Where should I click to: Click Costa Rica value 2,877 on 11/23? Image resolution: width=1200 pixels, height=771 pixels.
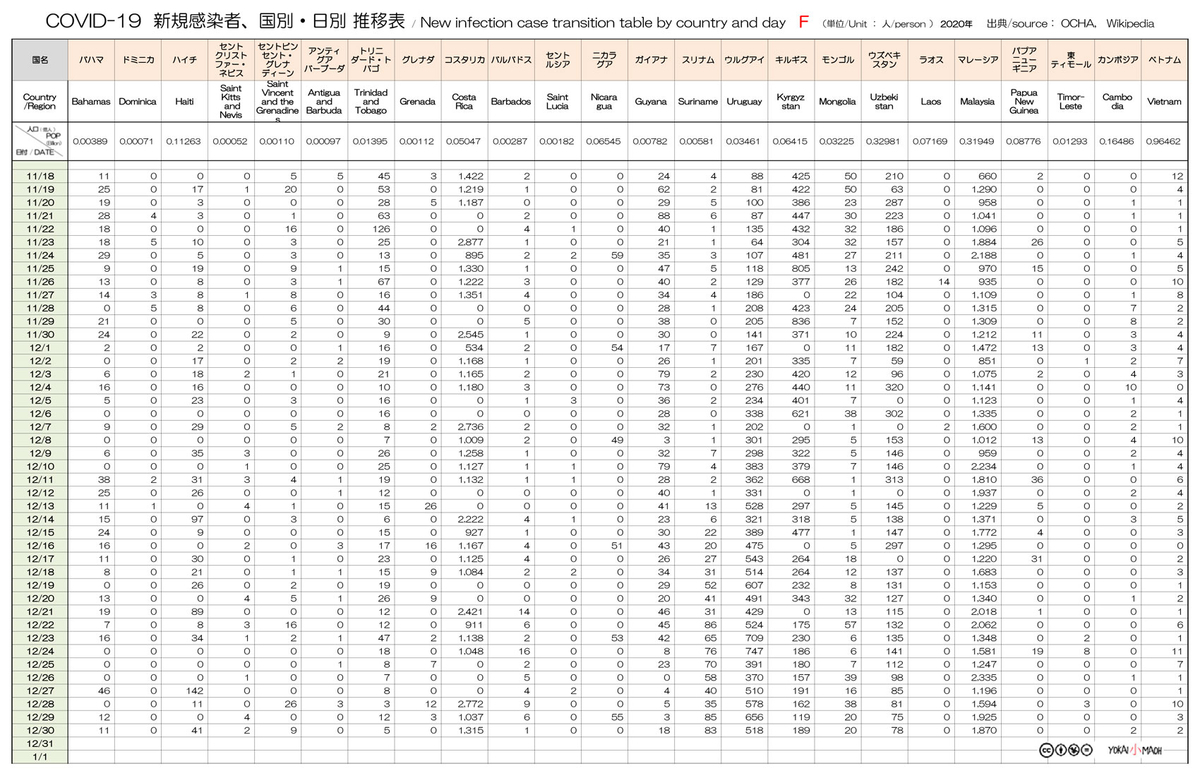coord(470,241)
